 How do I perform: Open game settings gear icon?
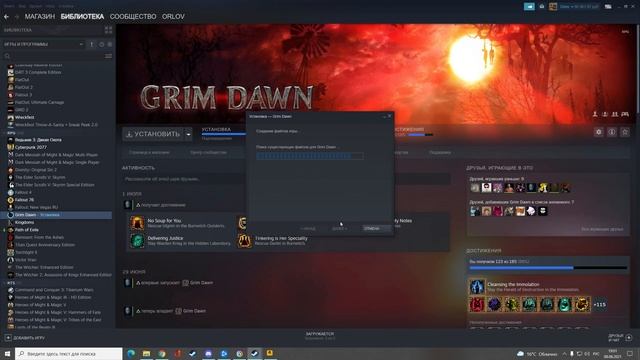click(x=598, y=132)
